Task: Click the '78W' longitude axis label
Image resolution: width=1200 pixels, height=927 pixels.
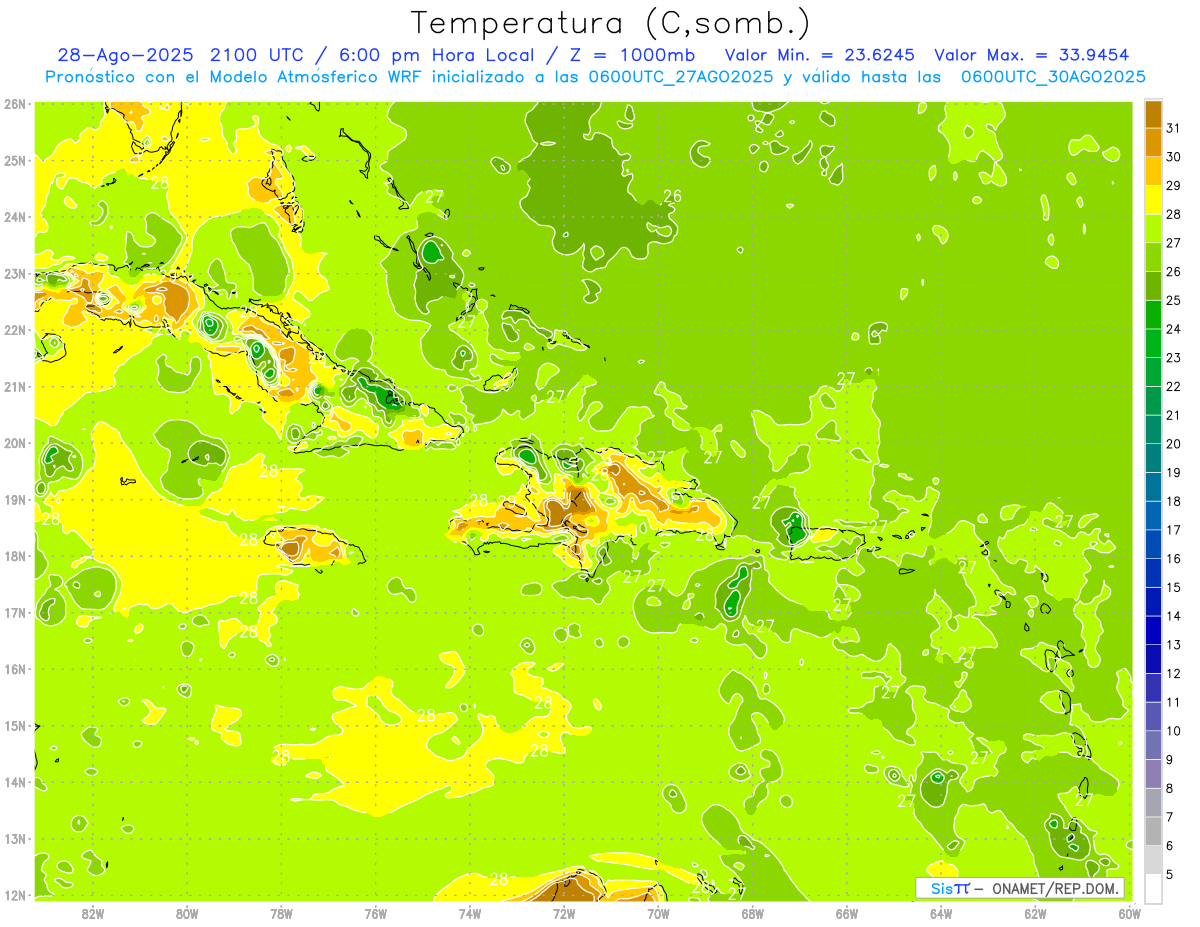Action: [281, 913]
